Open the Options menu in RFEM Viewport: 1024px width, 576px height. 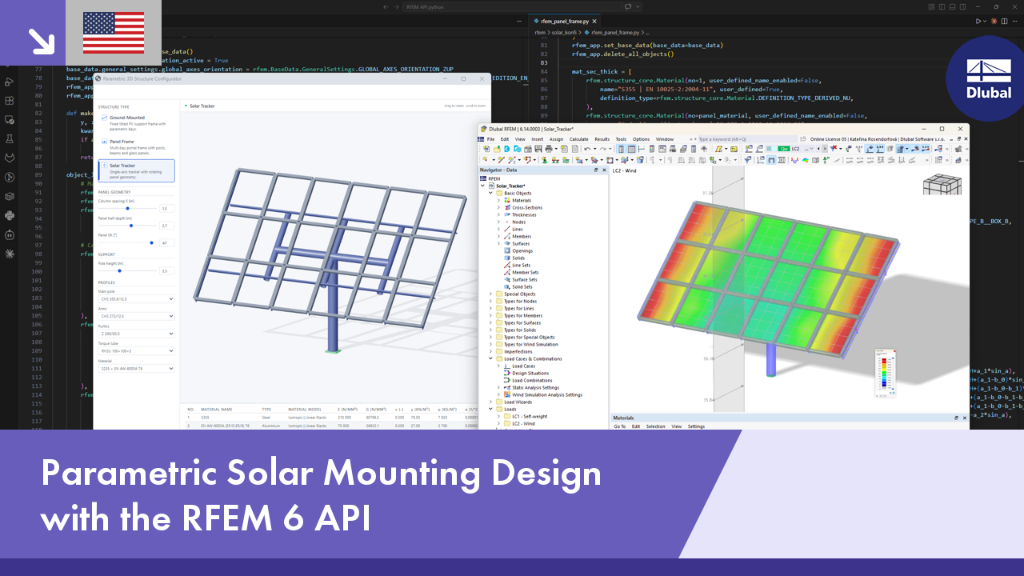coord(641,139)
